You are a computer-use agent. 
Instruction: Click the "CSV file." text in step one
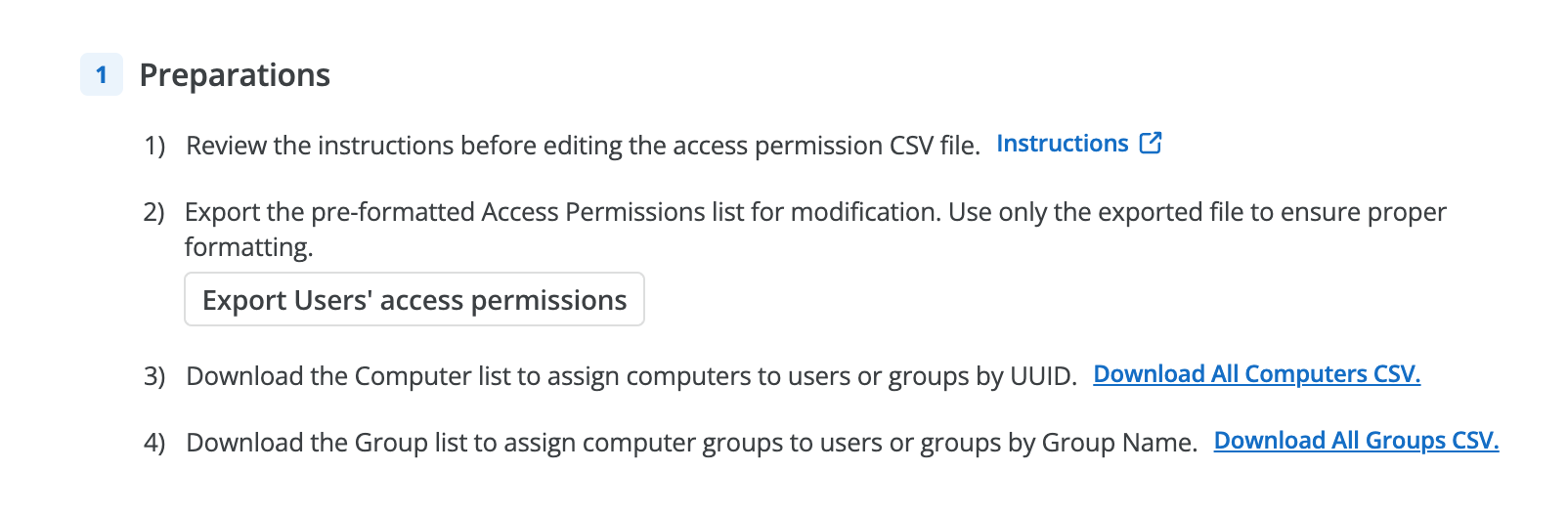[x=935, y=146]
